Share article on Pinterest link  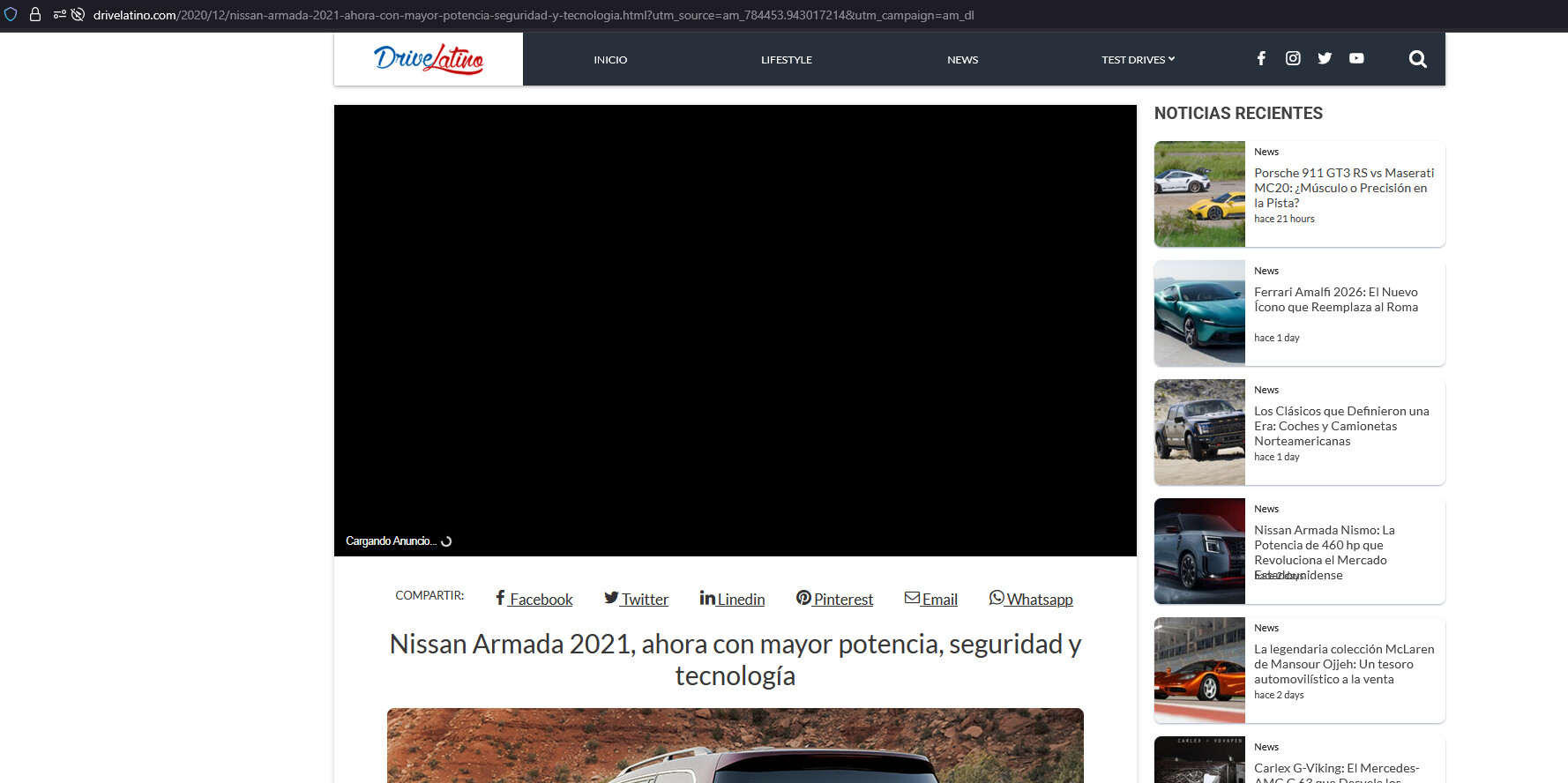834,599
